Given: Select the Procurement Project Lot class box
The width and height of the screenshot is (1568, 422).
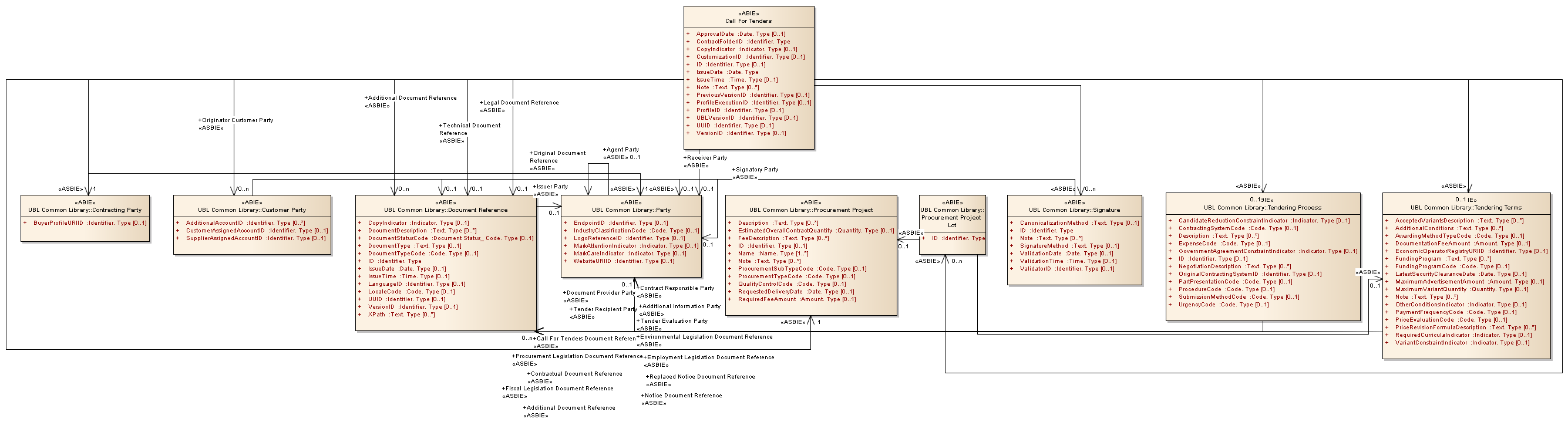Looking at the screenshot, I should 951,217.
